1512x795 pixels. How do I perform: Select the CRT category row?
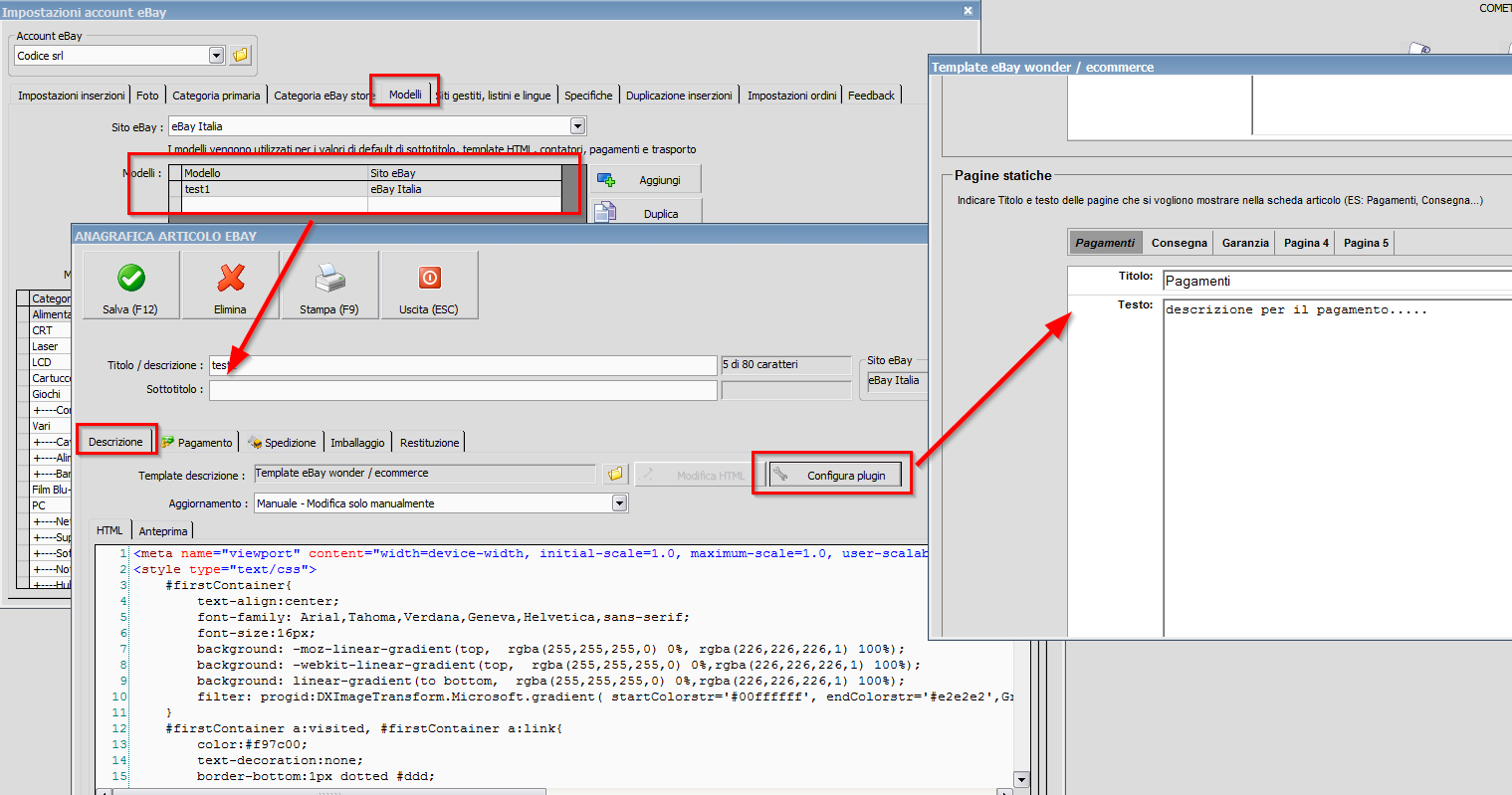(50, 330)
